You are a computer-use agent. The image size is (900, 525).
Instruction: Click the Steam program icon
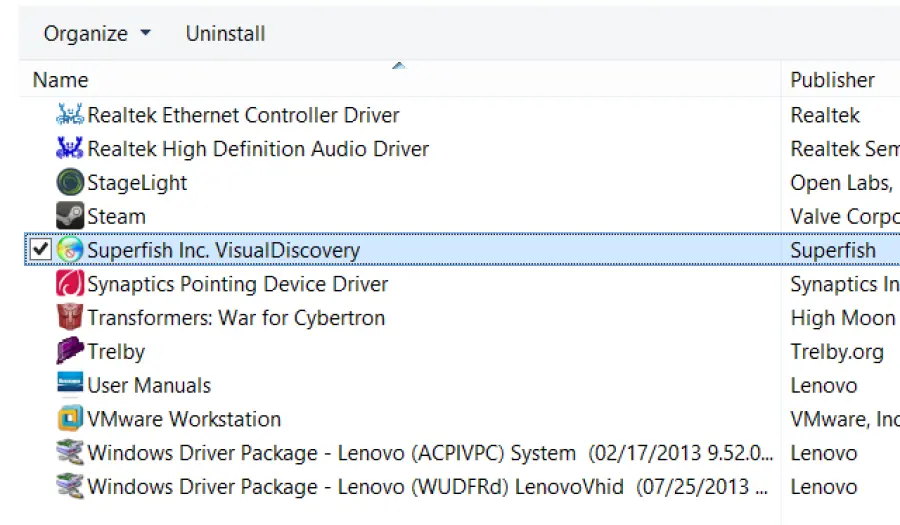(70, 216)
